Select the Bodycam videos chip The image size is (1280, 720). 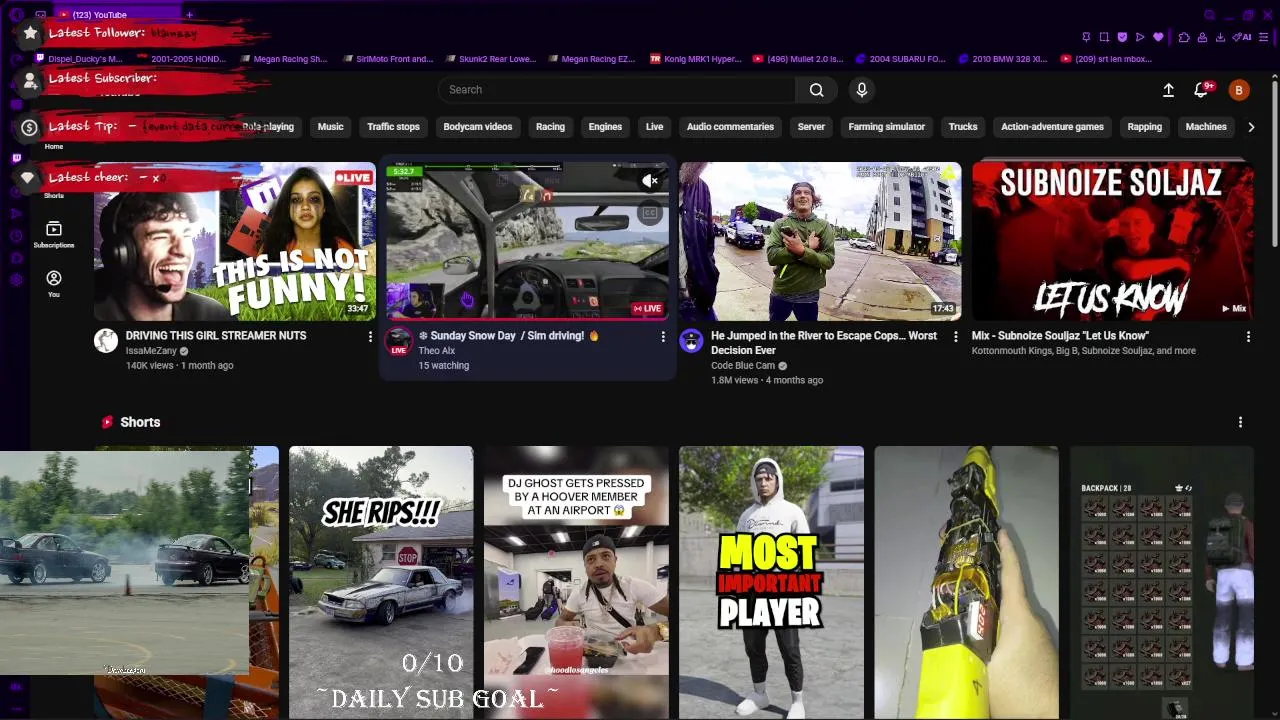coord(478,127)
